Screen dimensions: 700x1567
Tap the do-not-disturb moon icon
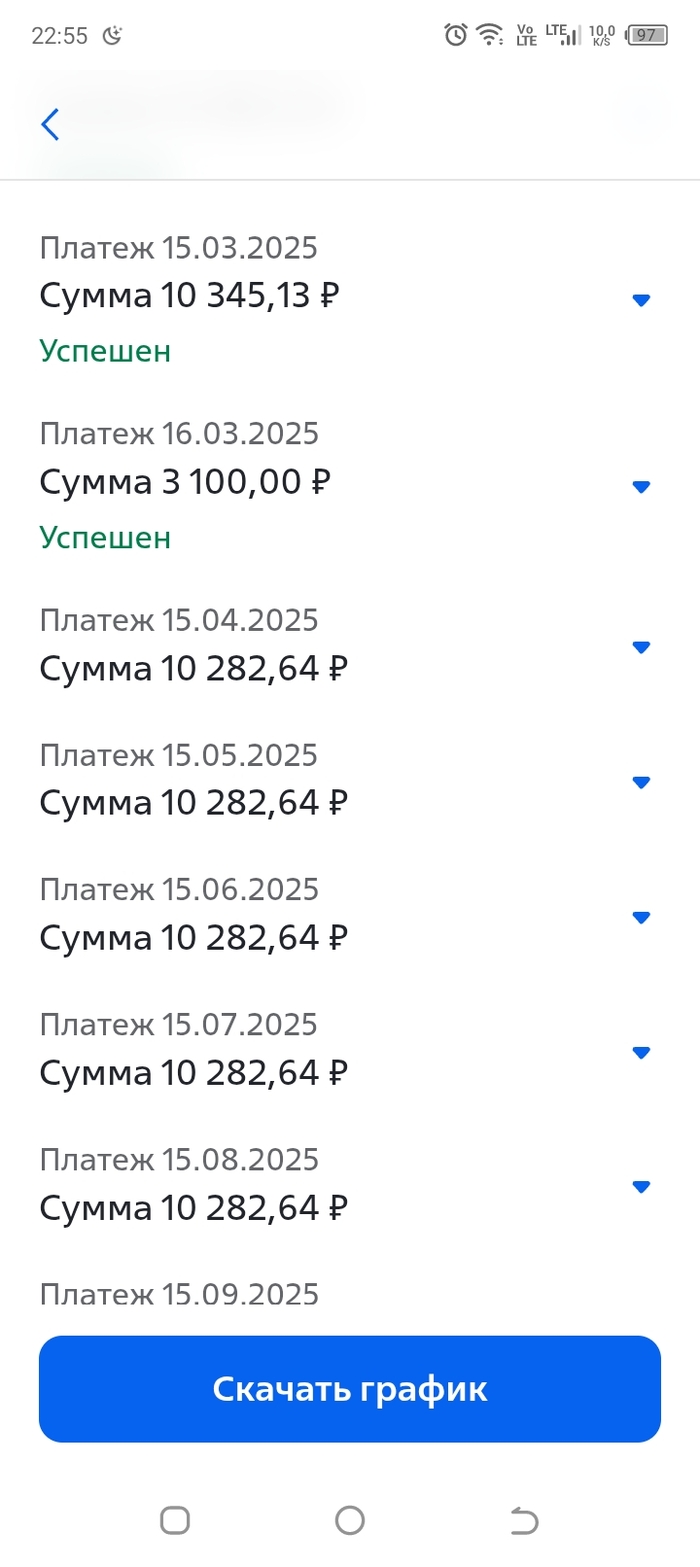point(114,36)
